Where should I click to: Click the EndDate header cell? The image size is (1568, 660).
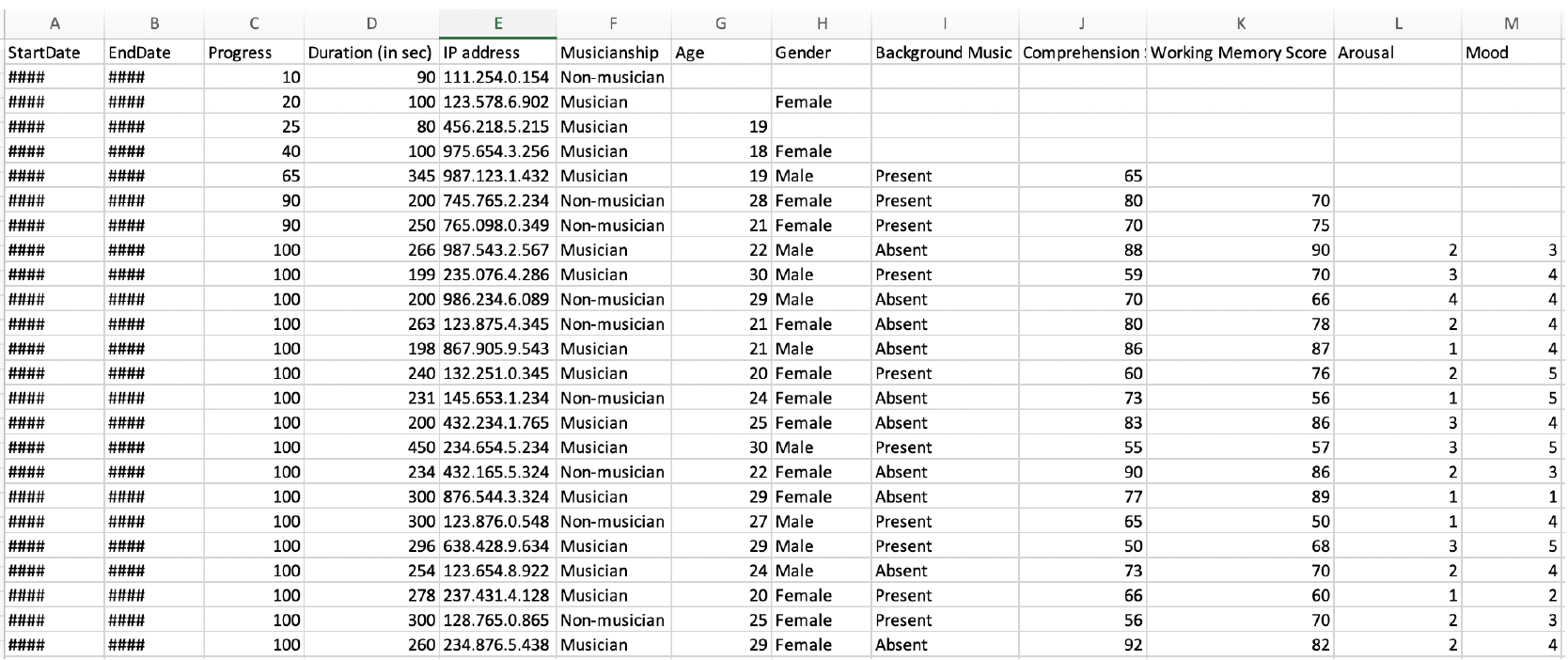pos(154,53)
